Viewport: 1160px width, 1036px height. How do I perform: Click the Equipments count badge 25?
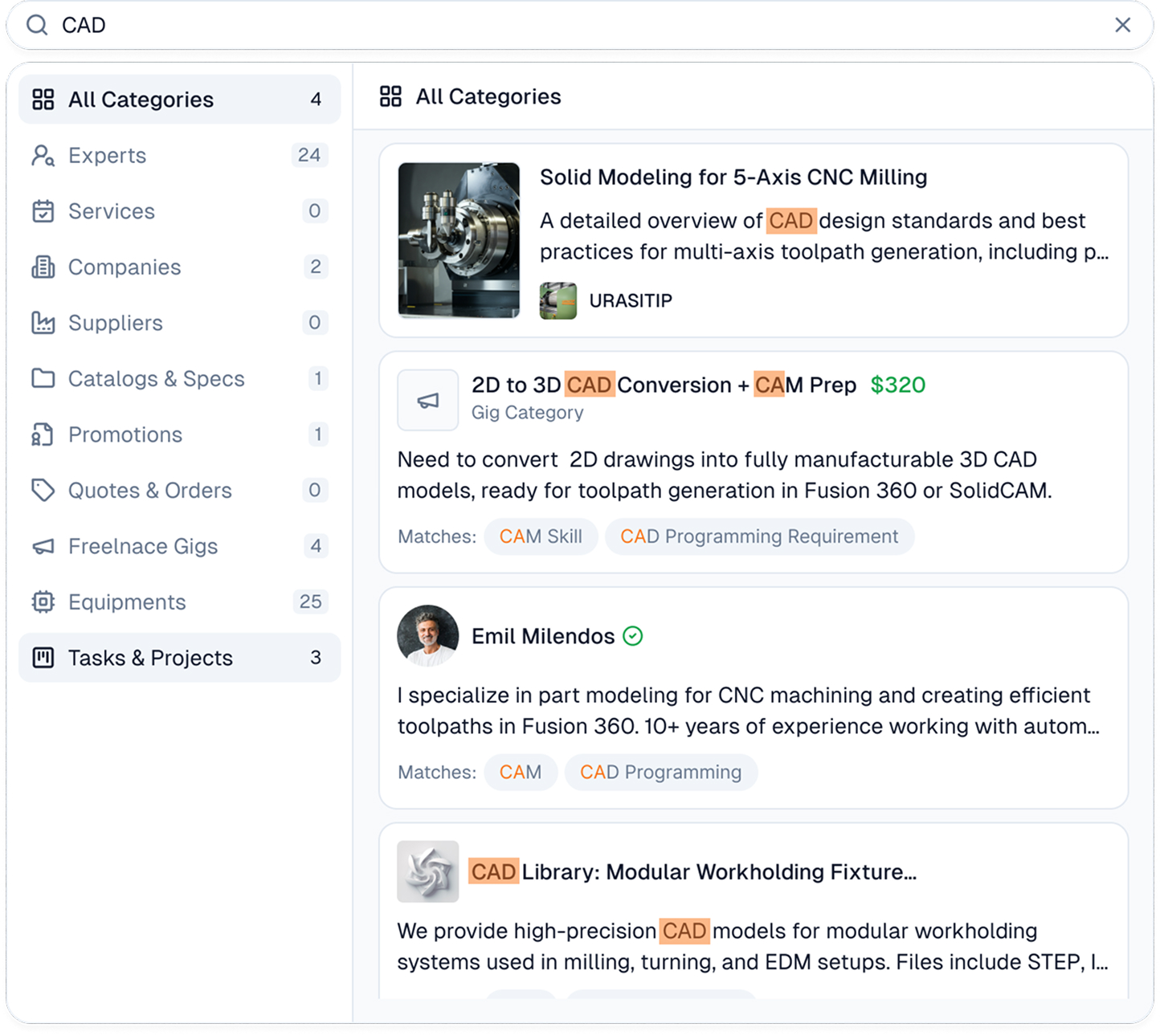(310, 602)
